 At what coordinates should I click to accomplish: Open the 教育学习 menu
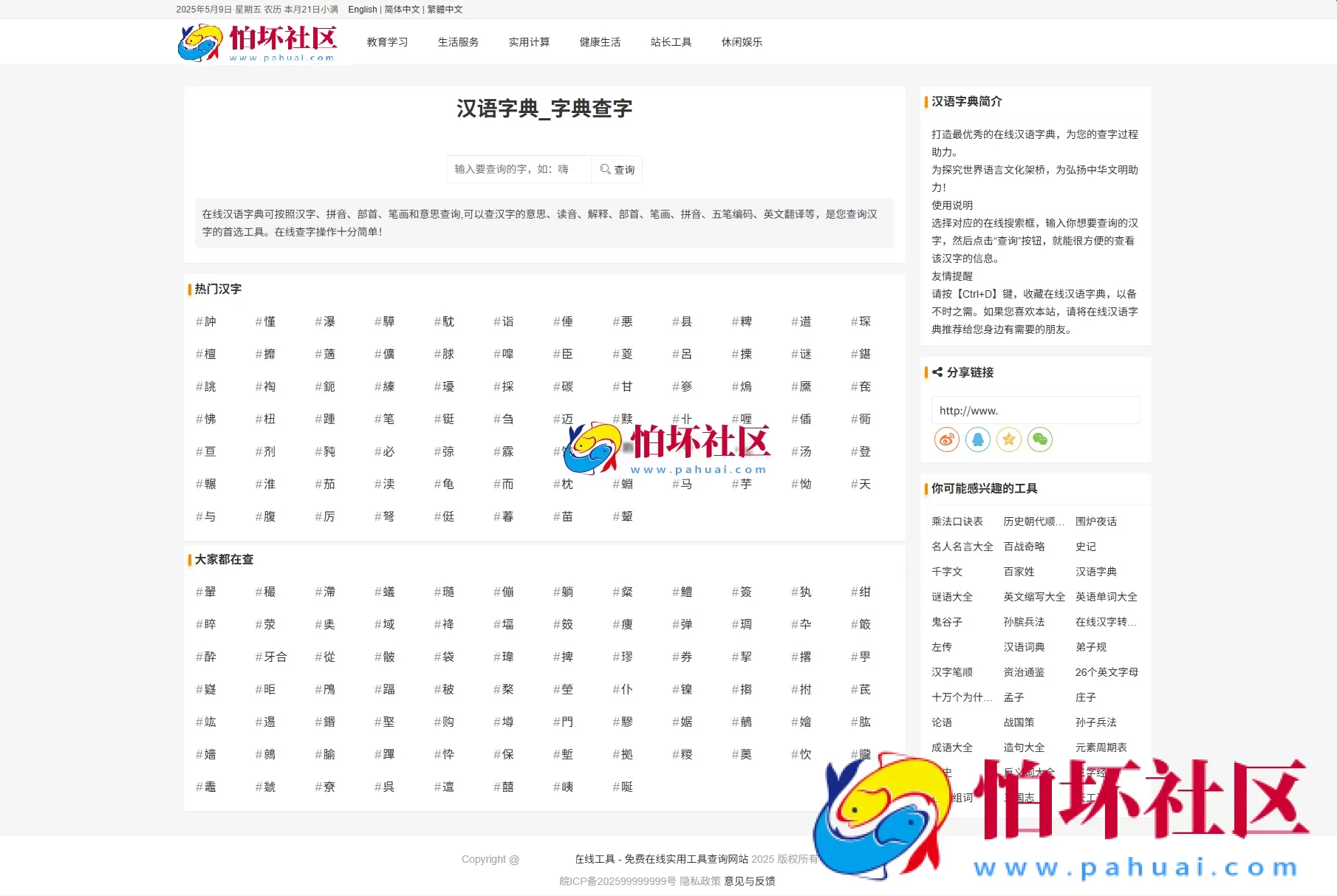tap(386, 42)
